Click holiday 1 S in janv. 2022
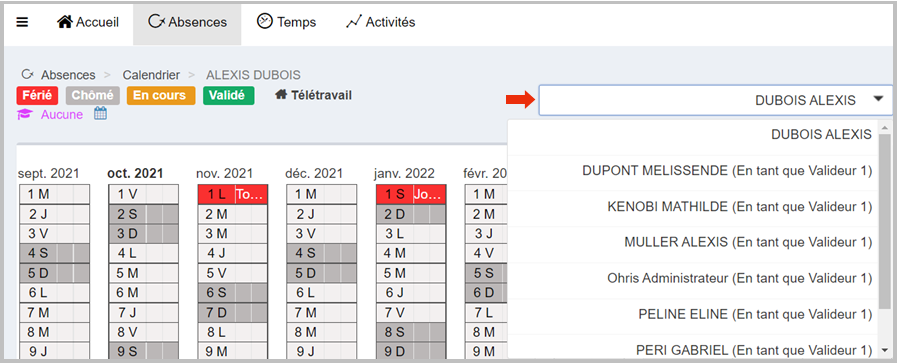This screenshot has height=363, width=897. (x=395, y=194)
